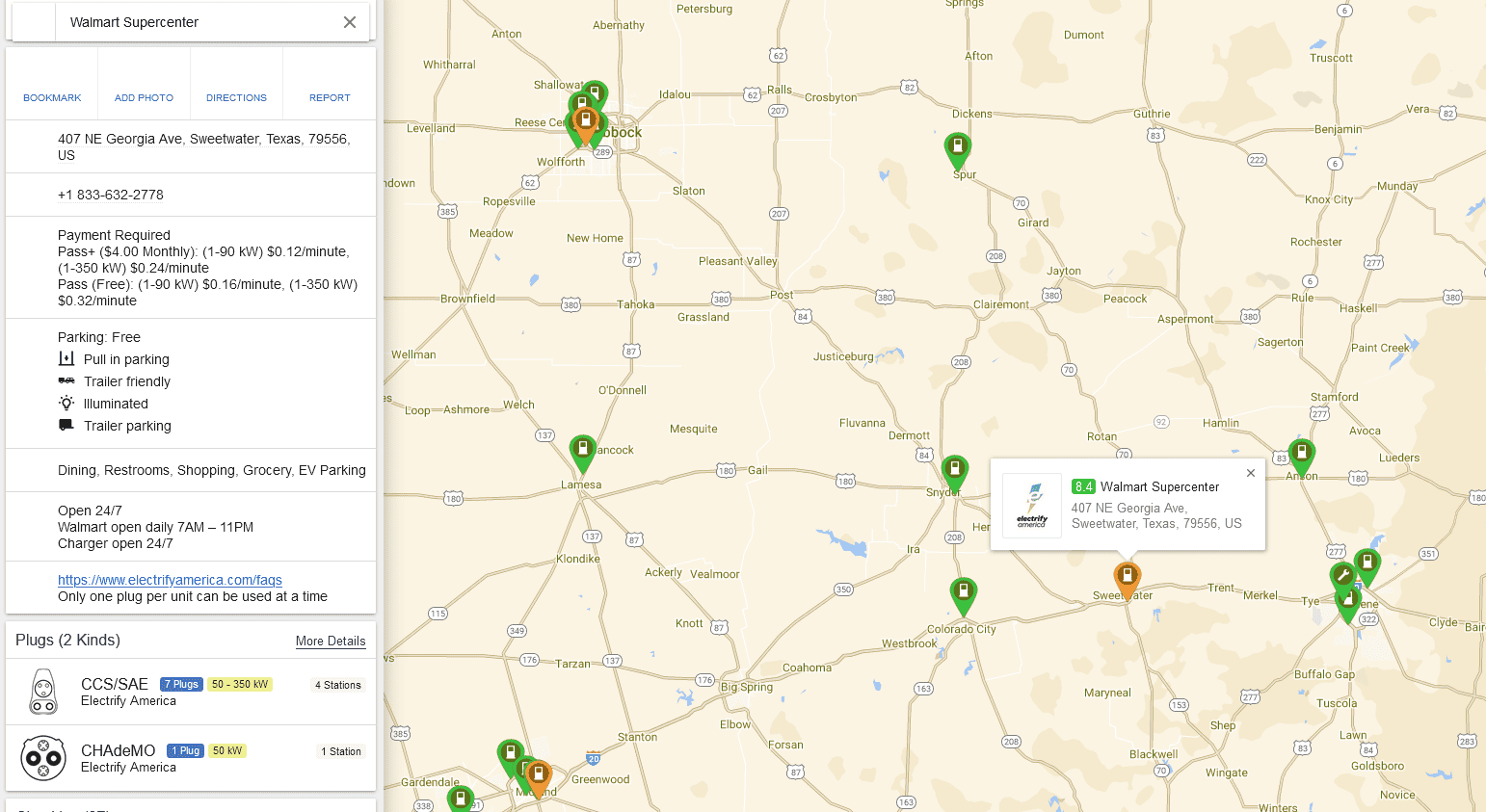Select the green pin near Gardendale
Viewport: 1486px width, 812px height.
coord(461,799)
